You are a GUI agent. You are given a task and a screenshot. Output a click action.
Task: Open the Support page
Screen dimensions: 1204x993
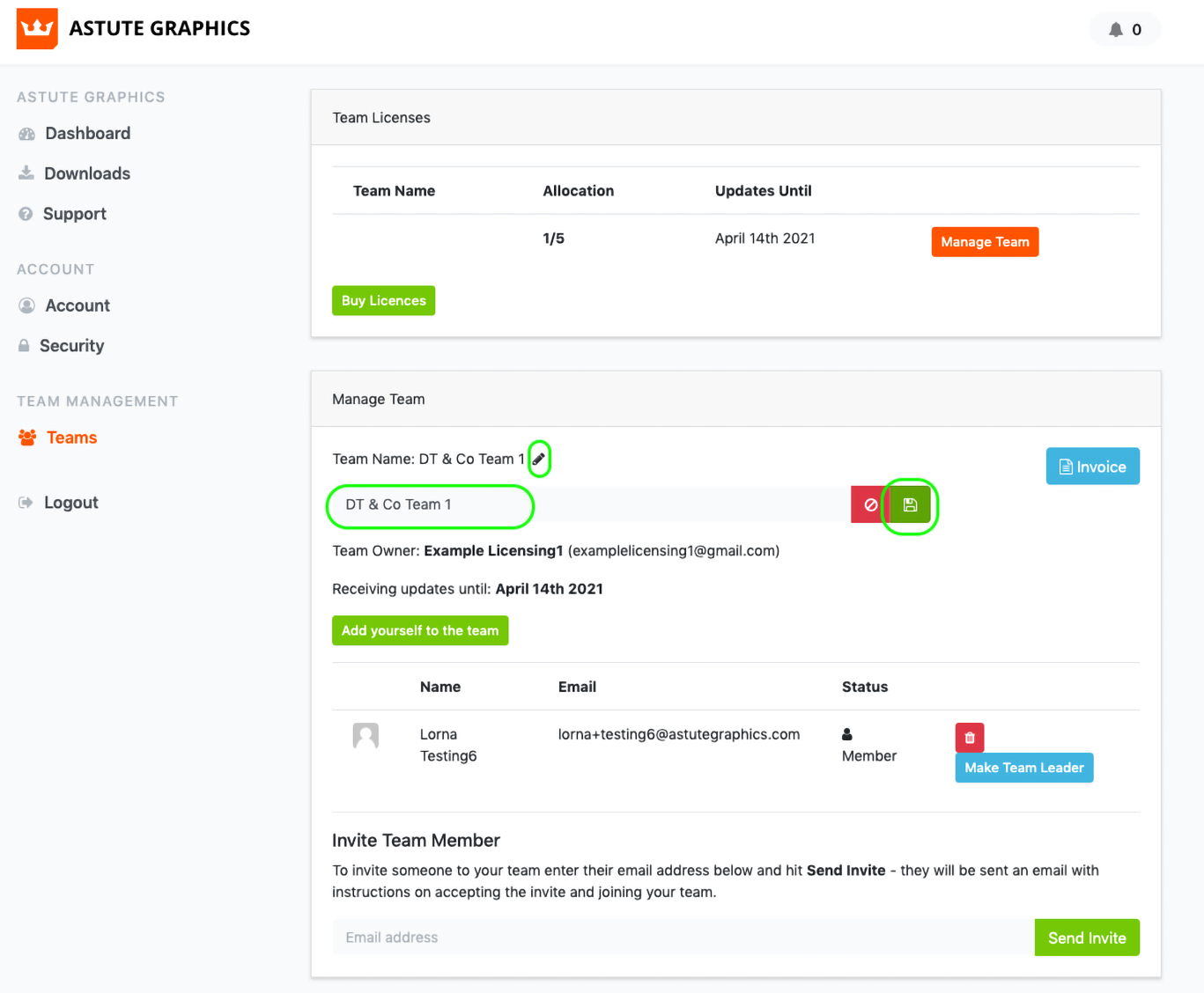point(74,214)
